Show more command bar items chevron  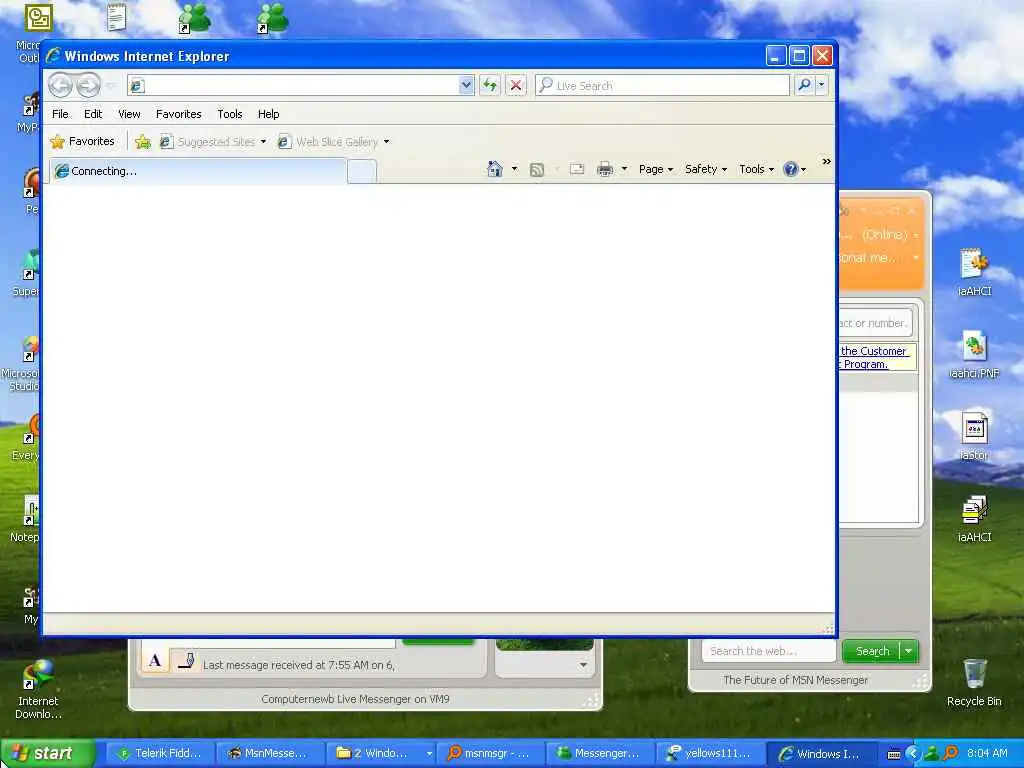(826, 161)
